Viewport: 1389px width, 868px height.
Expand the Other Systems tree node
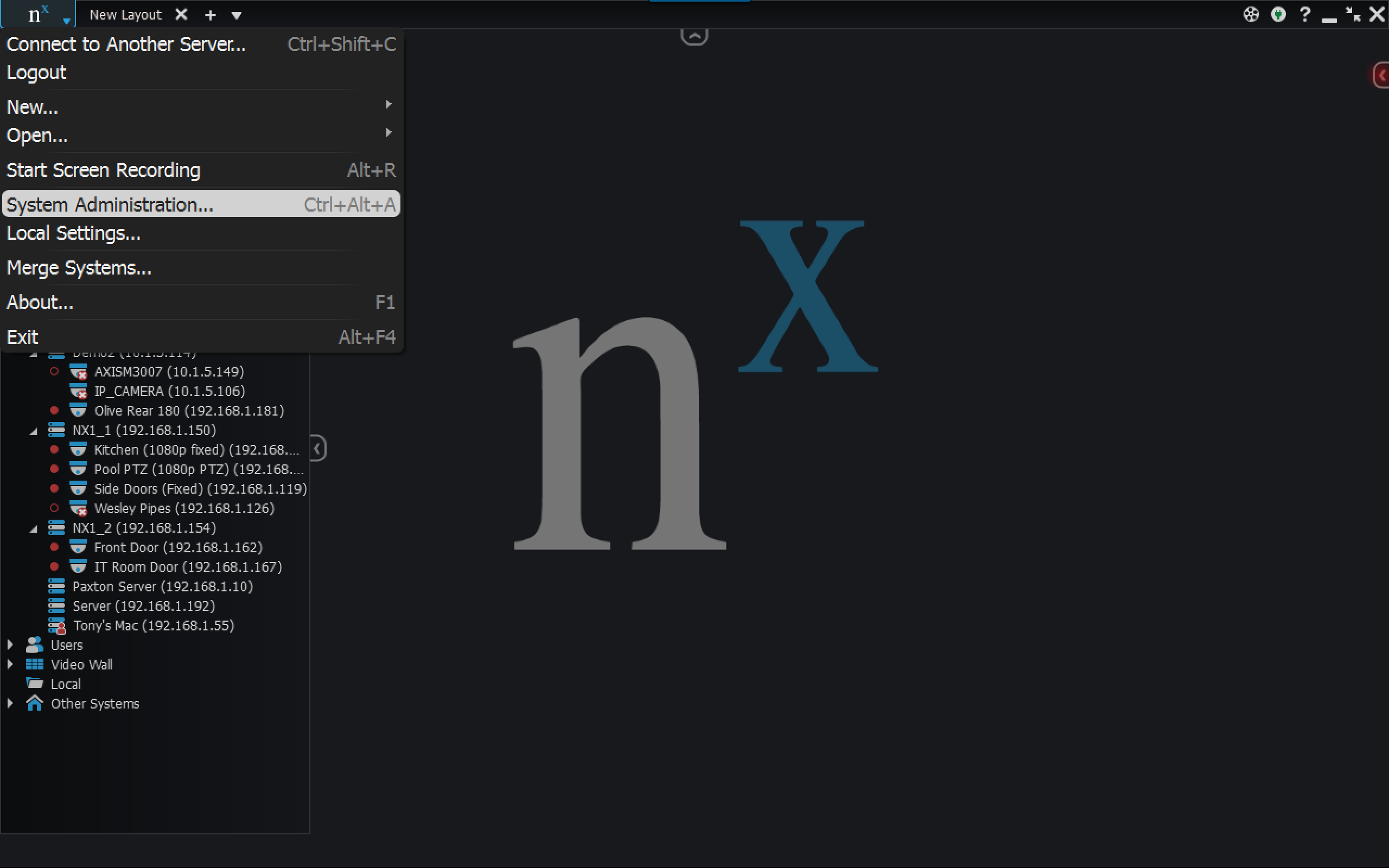[10, 703]
